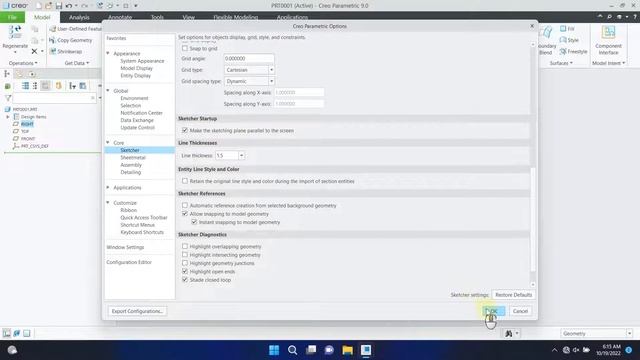
Task: Select the FRONT datum plane in tree
Action: [28, 138]
